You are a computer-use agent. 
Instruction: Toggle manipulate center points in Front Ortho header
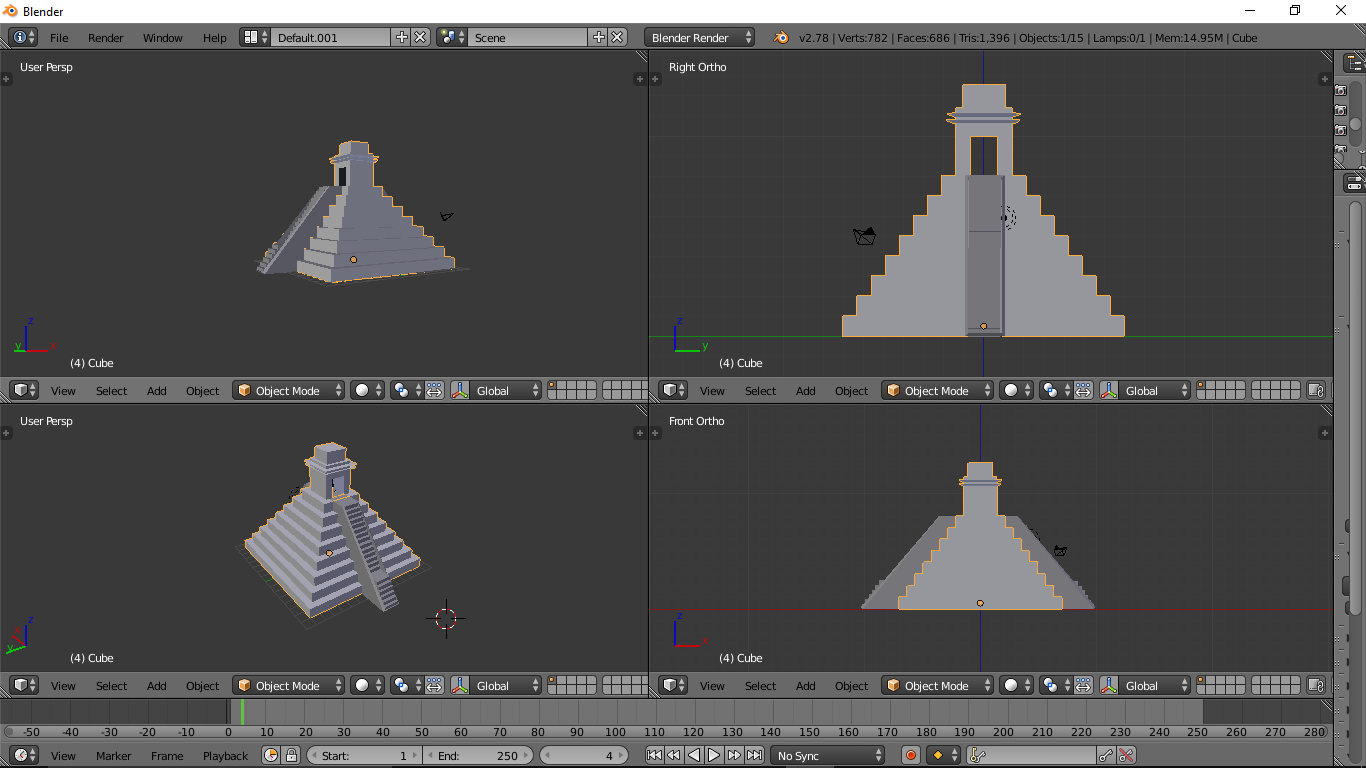click(x=1083, y=686)
